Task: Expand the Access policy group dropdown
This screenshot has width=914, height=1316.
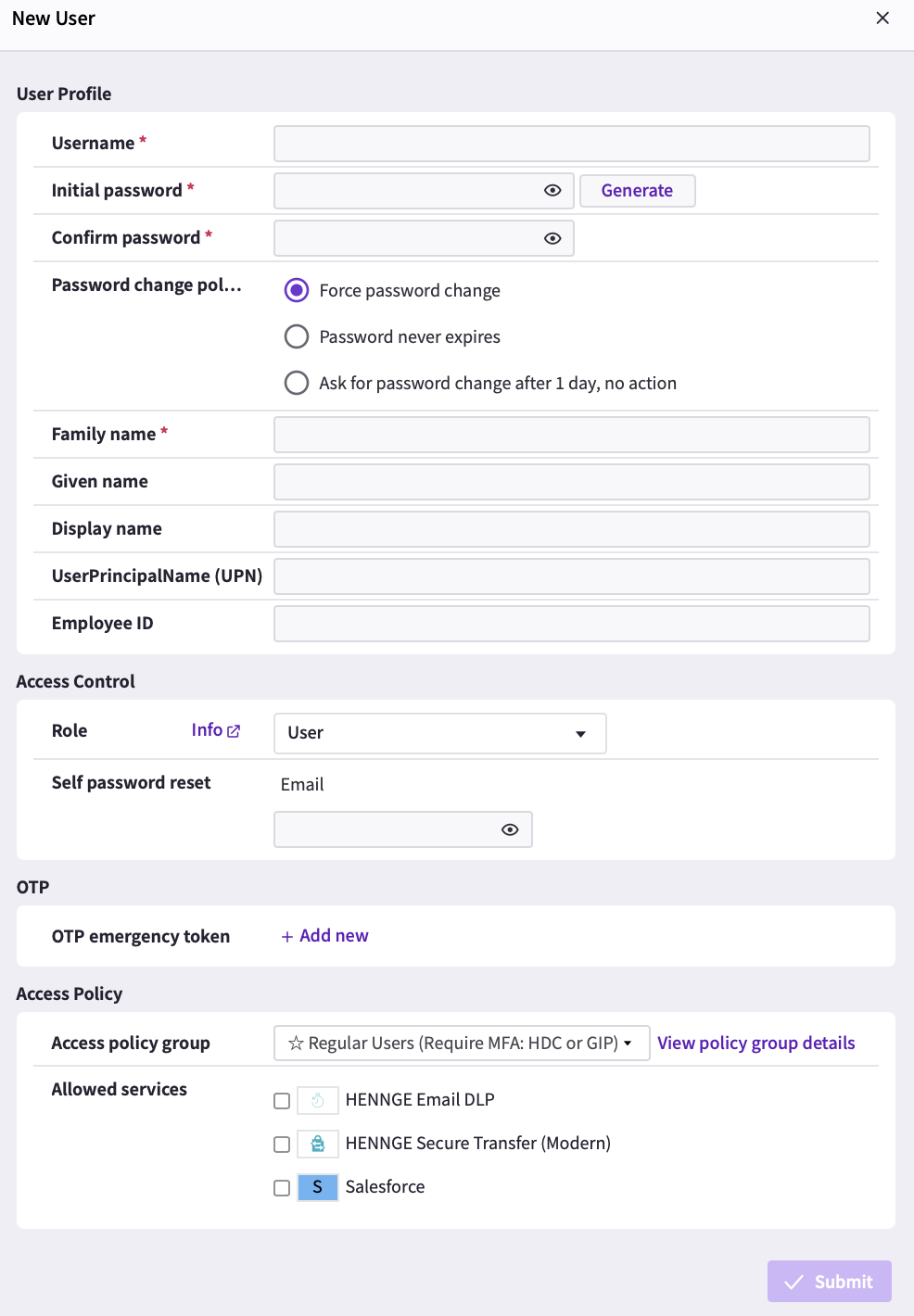Action: pyautogui.click(x=462, y=1043)
